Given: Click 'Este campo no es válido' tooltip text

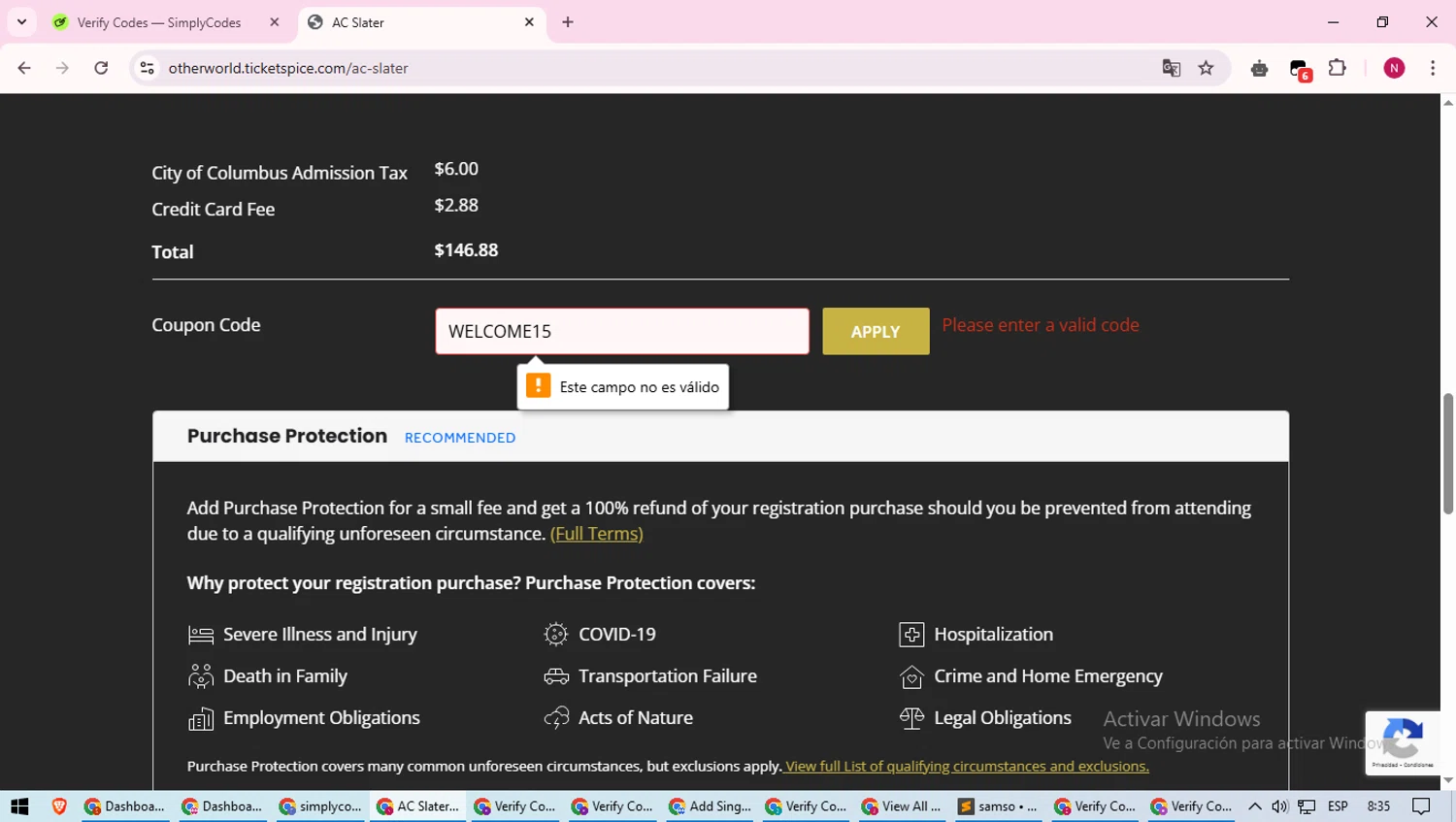Looking at the screenshot, I should (x=640, y=387).
